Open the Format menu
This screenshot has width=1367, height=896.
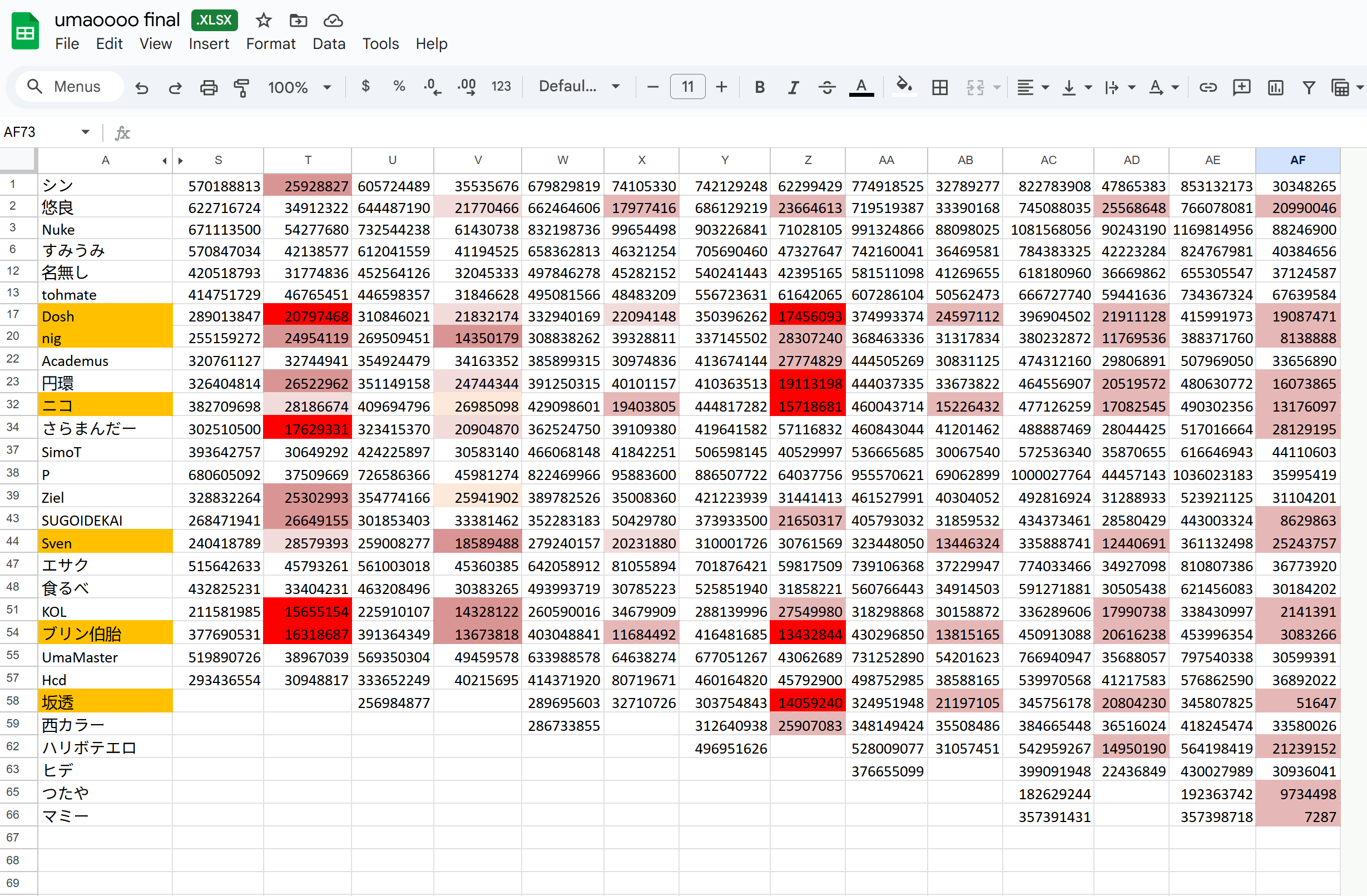point(270,43)
